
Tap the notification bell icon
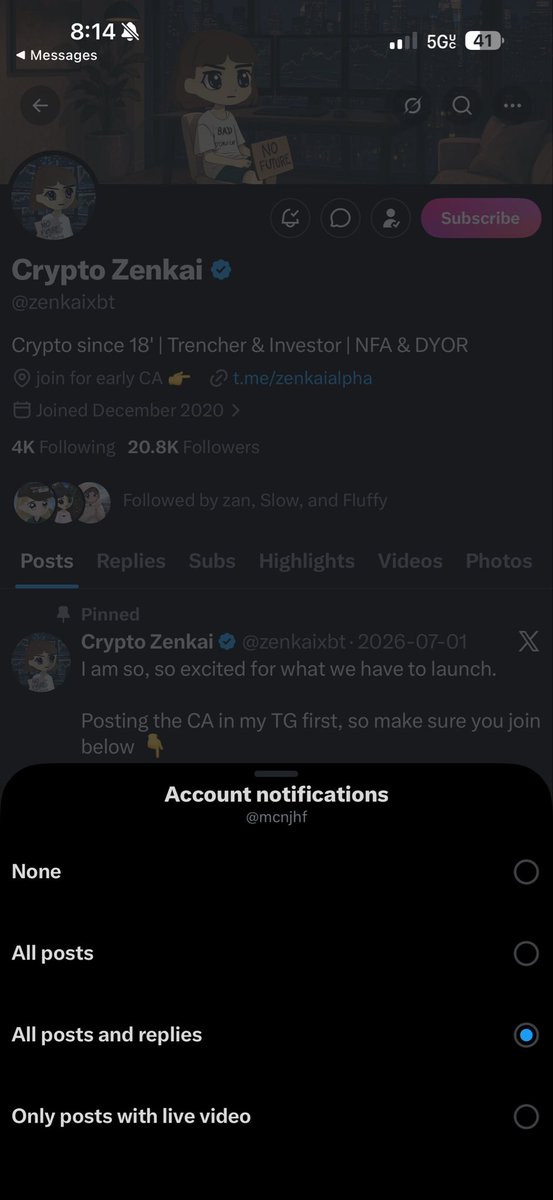pos(291,218)
